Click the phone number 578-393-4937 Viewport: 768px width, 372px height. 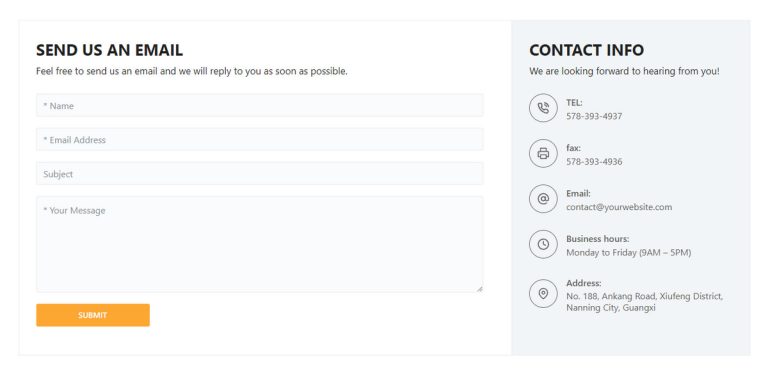[x=594, y=116]
